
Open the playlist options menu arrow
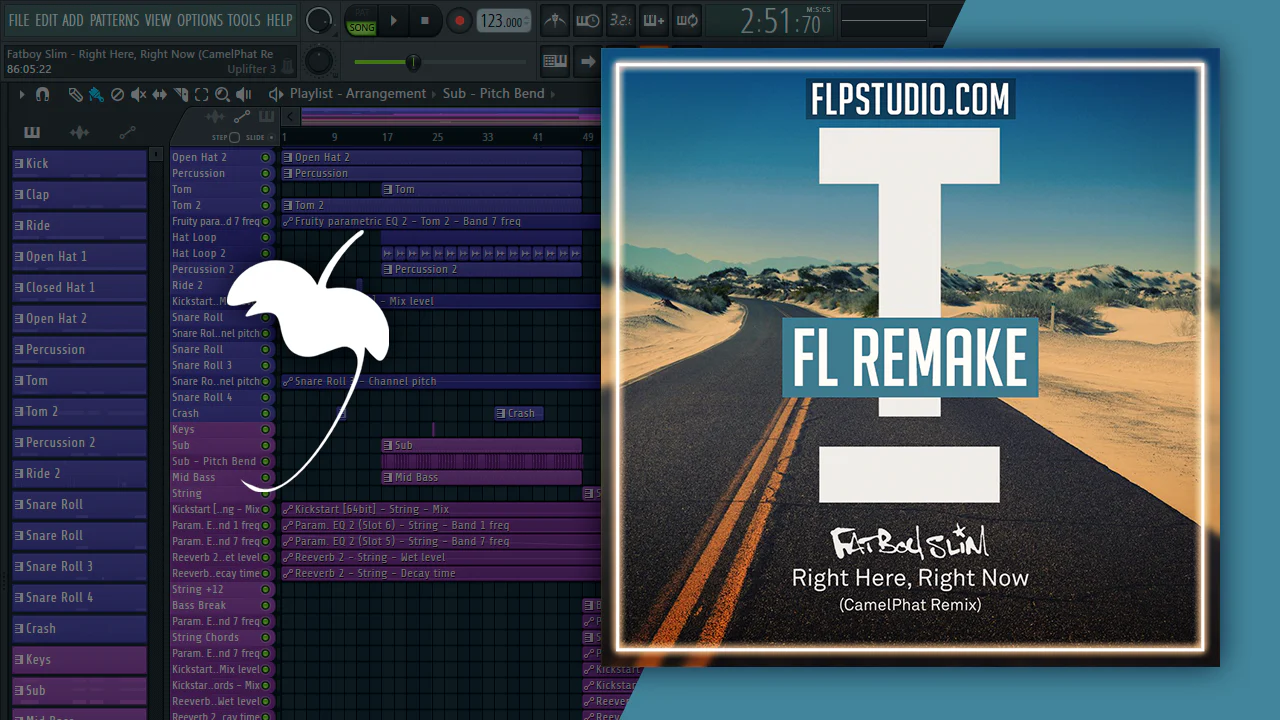(22, 94)
